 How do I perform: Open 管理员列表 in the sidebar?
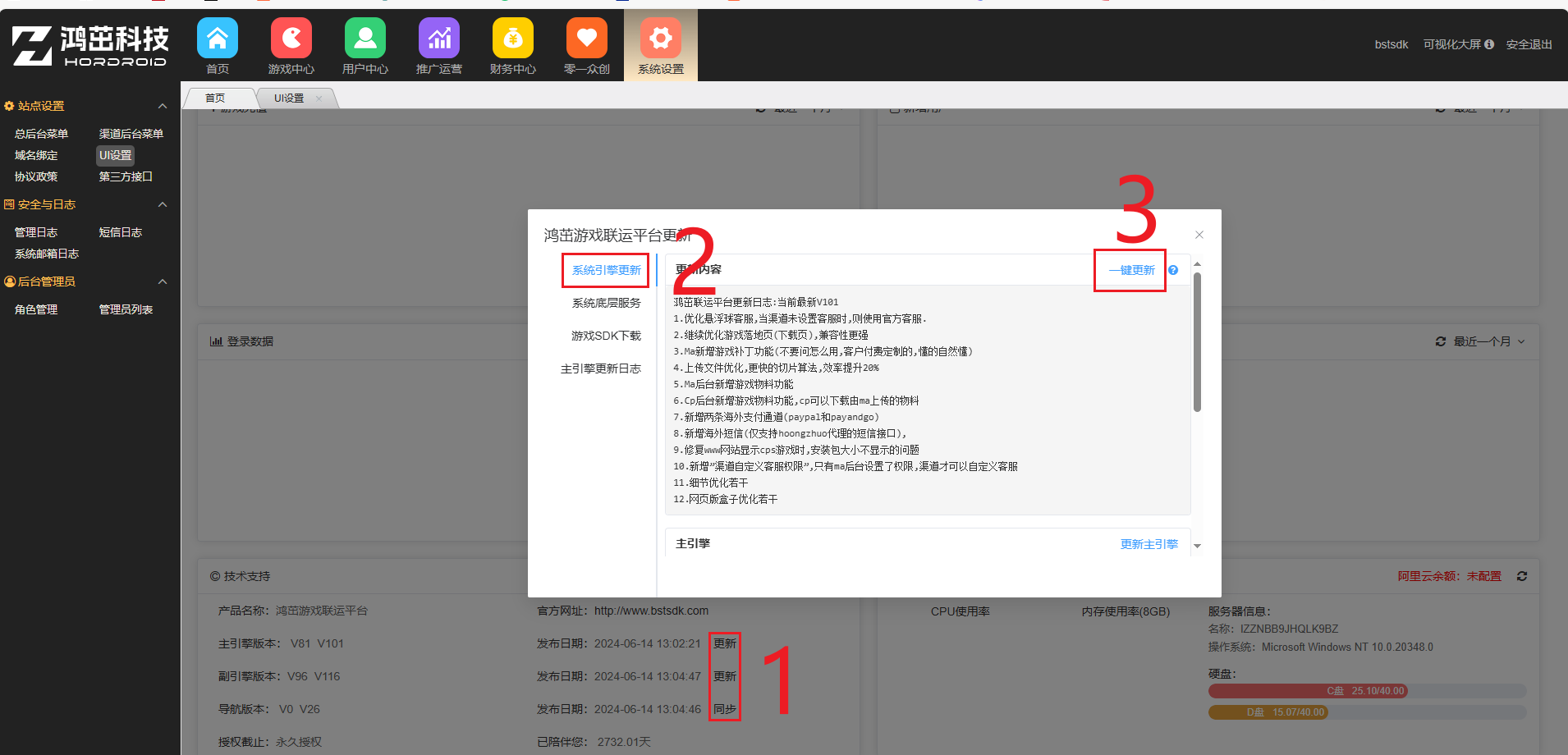[126, 309]
